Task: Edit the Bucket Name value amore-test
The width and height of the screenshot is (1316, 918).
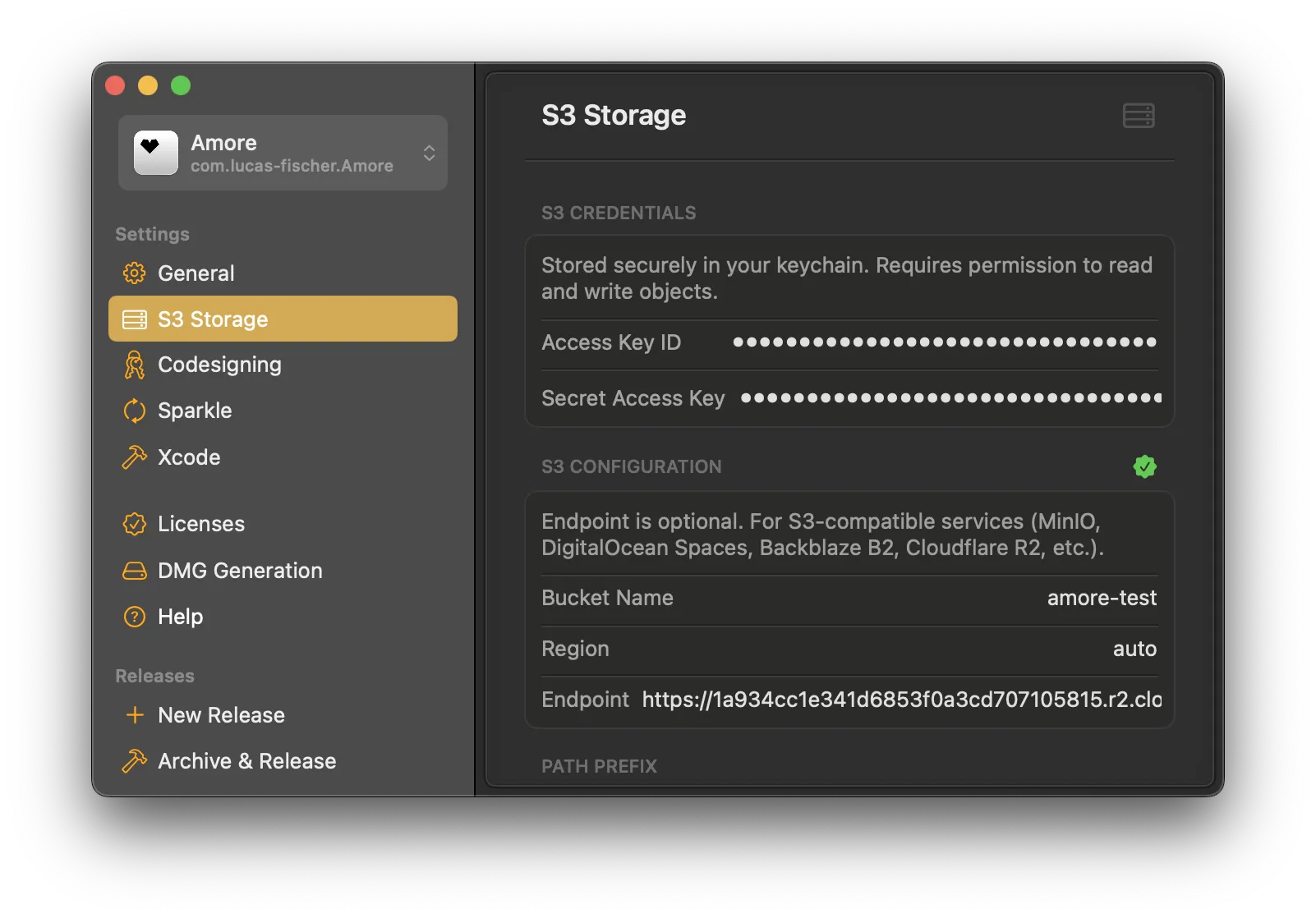Action: pos(1101,598)
